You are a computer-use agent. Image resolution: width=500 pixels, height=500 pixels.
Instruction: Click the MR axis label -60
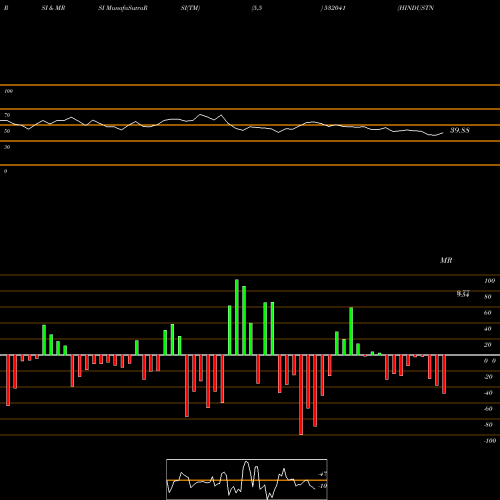click(x=488, y=409)
